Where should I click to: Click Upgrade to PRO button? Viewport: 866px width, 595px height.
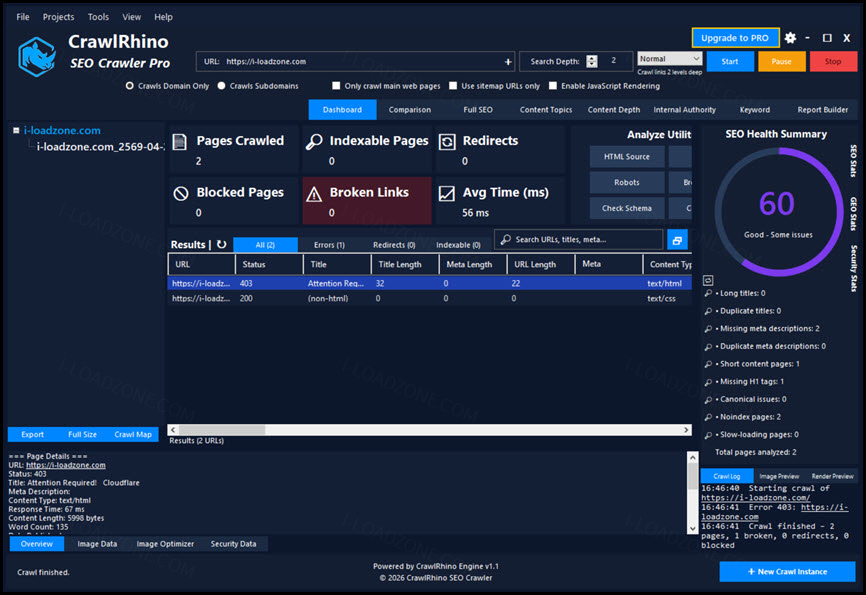[735, 38]
